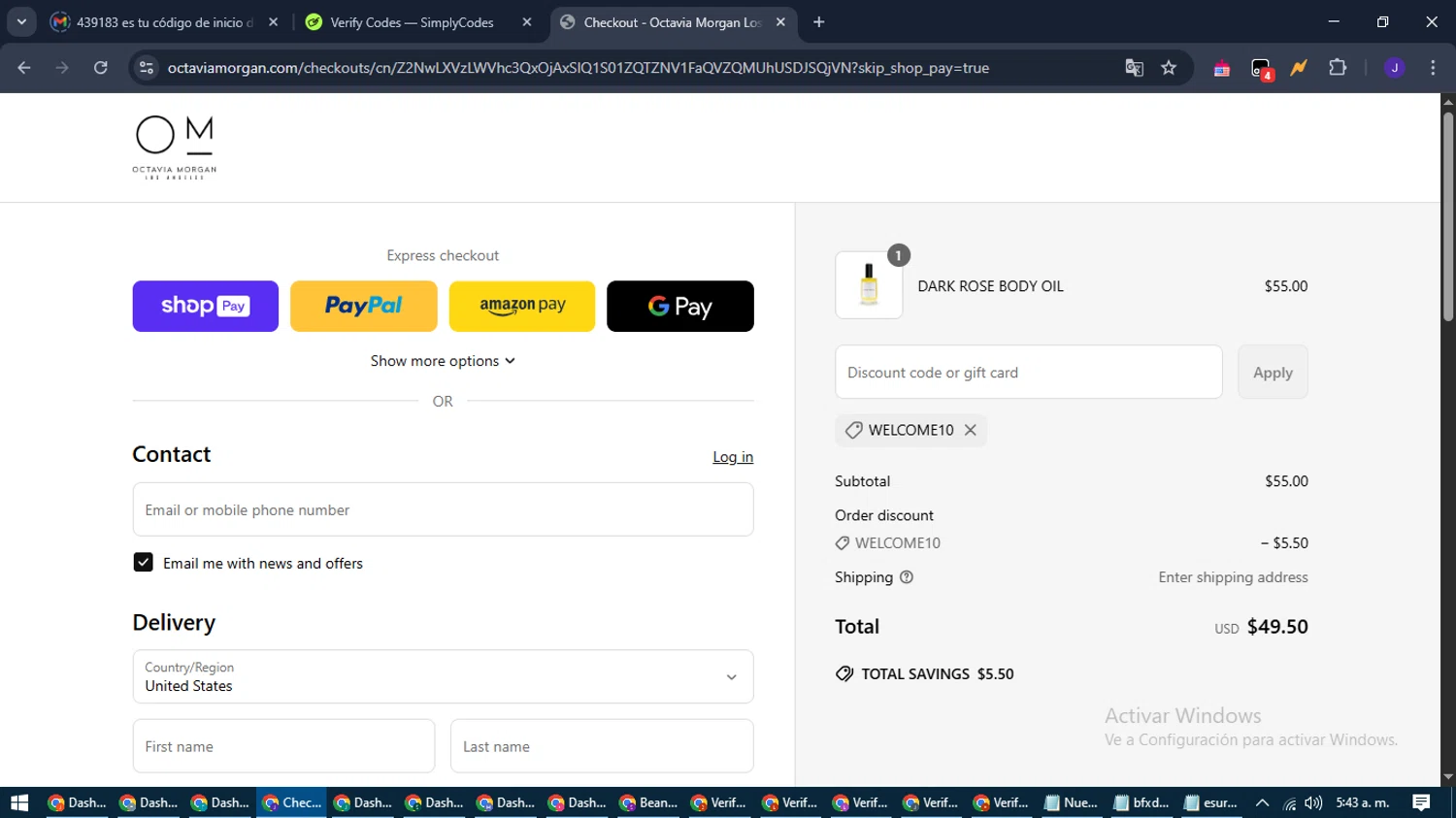This screenshot has height=818, width=1456.
Task: Click the Apply discount button
Action: (x=1273, y=372)
